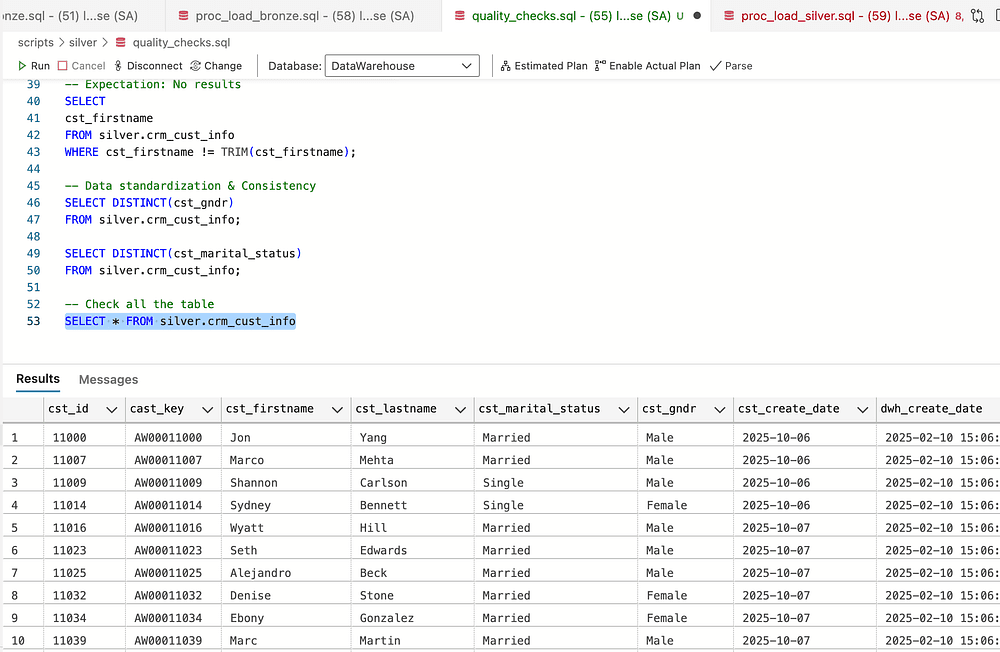Viewport: 1000px width, 652px height.
Task: Open the cst_create_date column filter dropdown
Action: (862, 410)
